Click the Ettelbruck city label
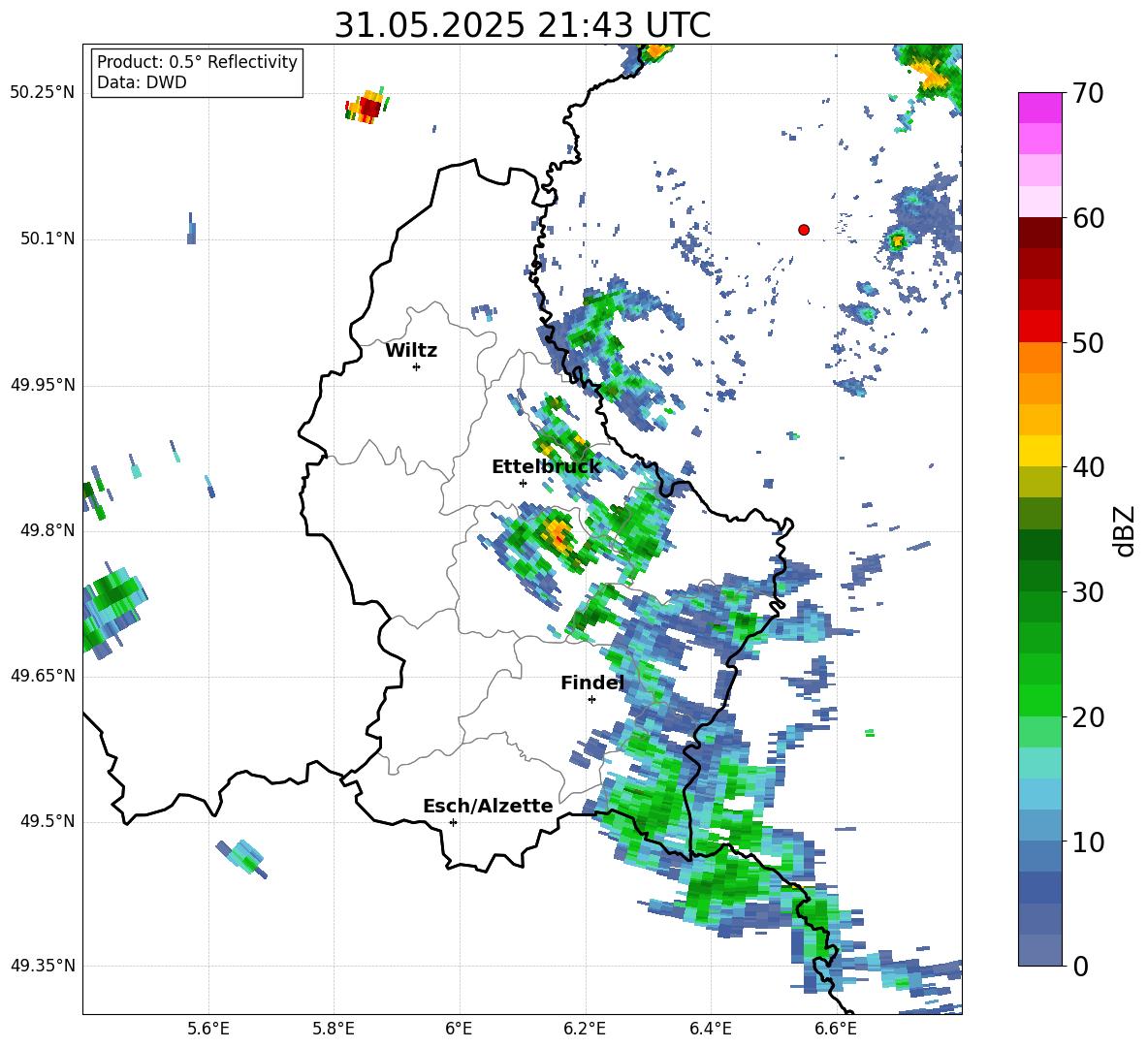 tap(546, 467)
